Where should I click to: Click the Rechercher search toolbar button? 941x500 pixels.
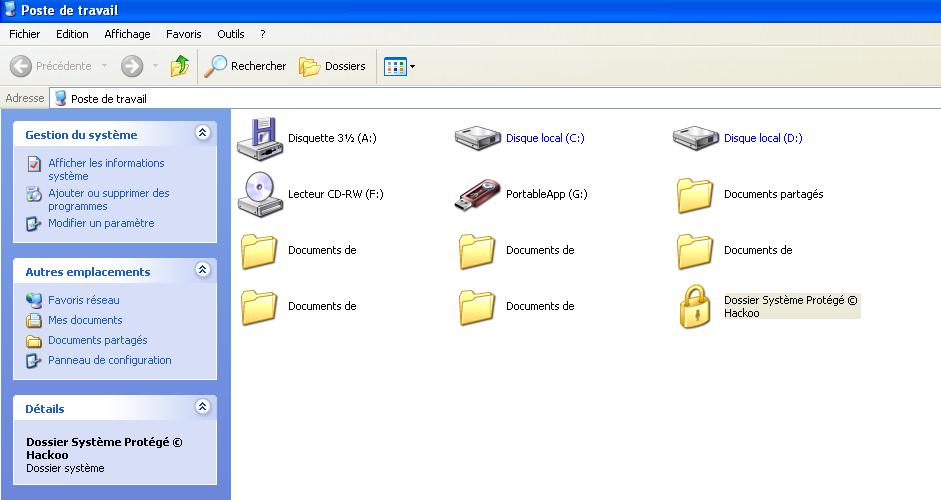click(x=246, y=66)
